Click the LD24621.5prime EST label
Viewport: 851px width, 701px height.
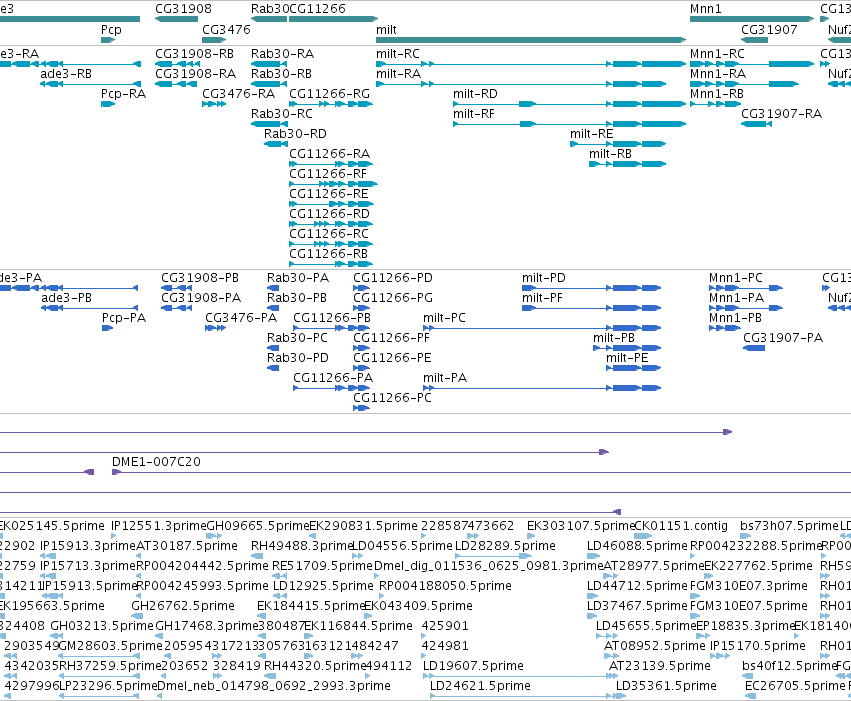coord(480,686)
